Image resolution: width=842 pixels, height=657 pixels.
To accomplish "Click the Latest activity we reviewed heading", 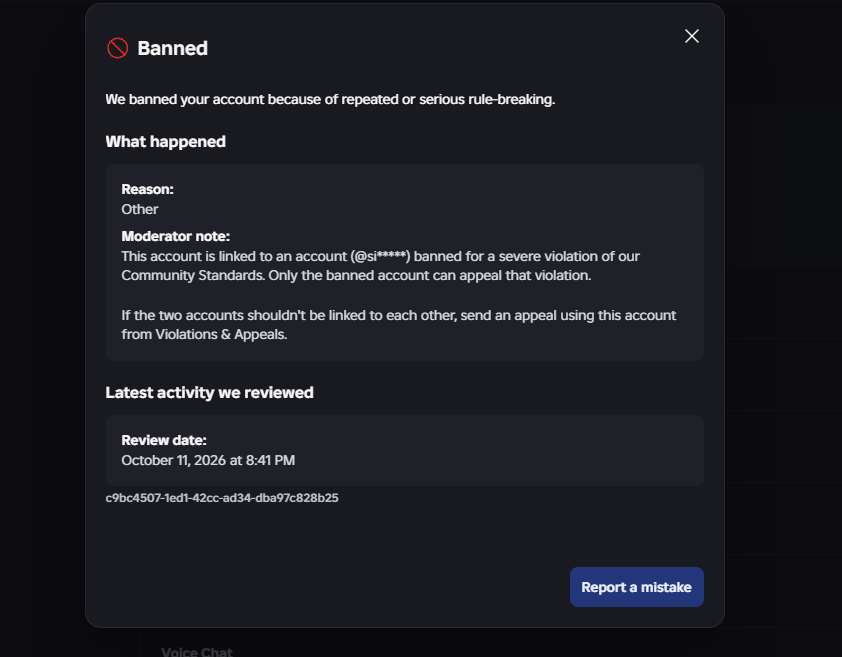I will 209,393.
